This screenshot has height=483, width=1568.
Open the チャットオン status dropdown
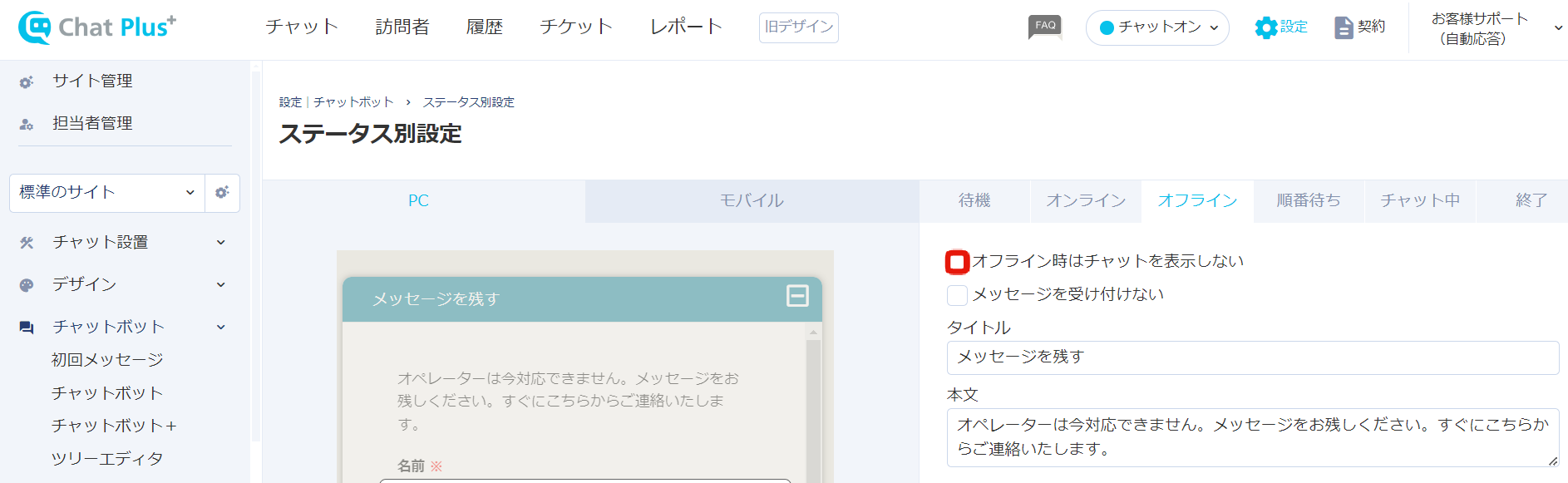click(x=1157, y=27)
